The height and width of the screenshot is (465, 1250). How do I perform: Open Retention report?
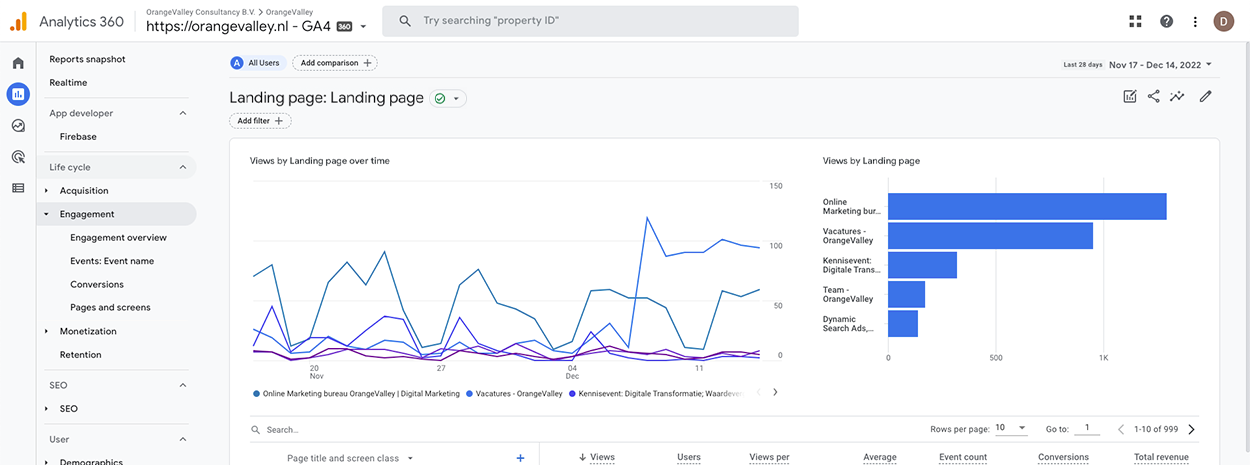tap(80, 354)
